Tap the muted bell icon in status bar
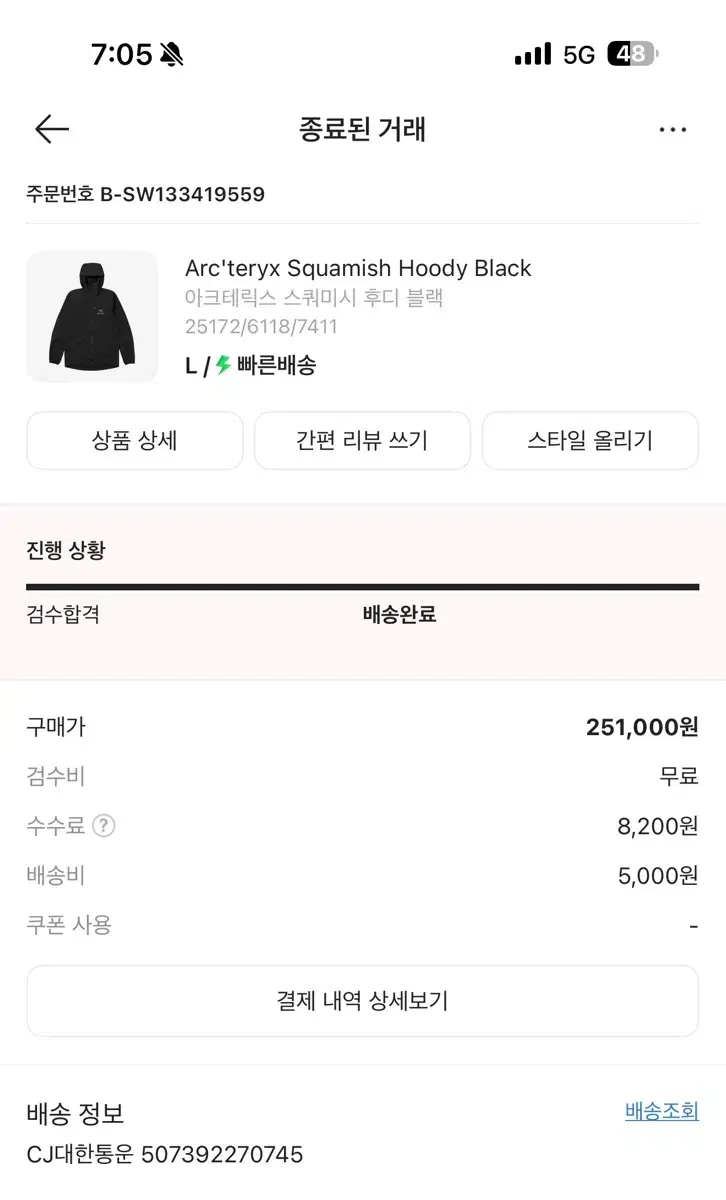Image resolution: width=726 pixels, height=1200 pixels. click(x=172, y=55)
